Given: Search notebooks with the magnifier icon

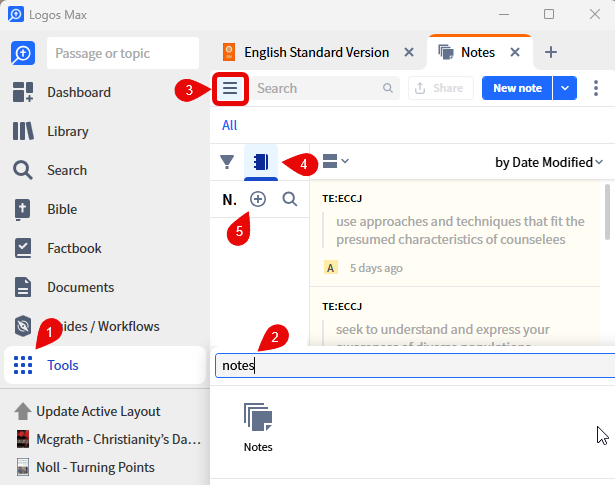Looking at the screenshot, I should [289, 199].
